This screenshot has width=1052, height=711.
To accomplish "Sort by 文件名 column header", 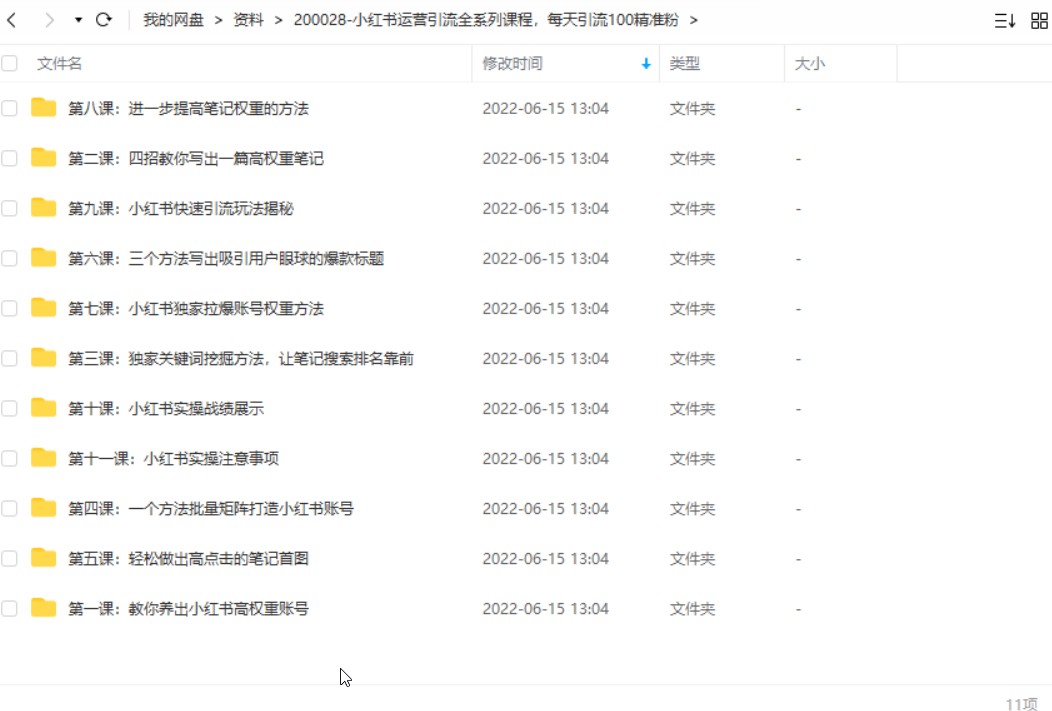I will point(60,64).
